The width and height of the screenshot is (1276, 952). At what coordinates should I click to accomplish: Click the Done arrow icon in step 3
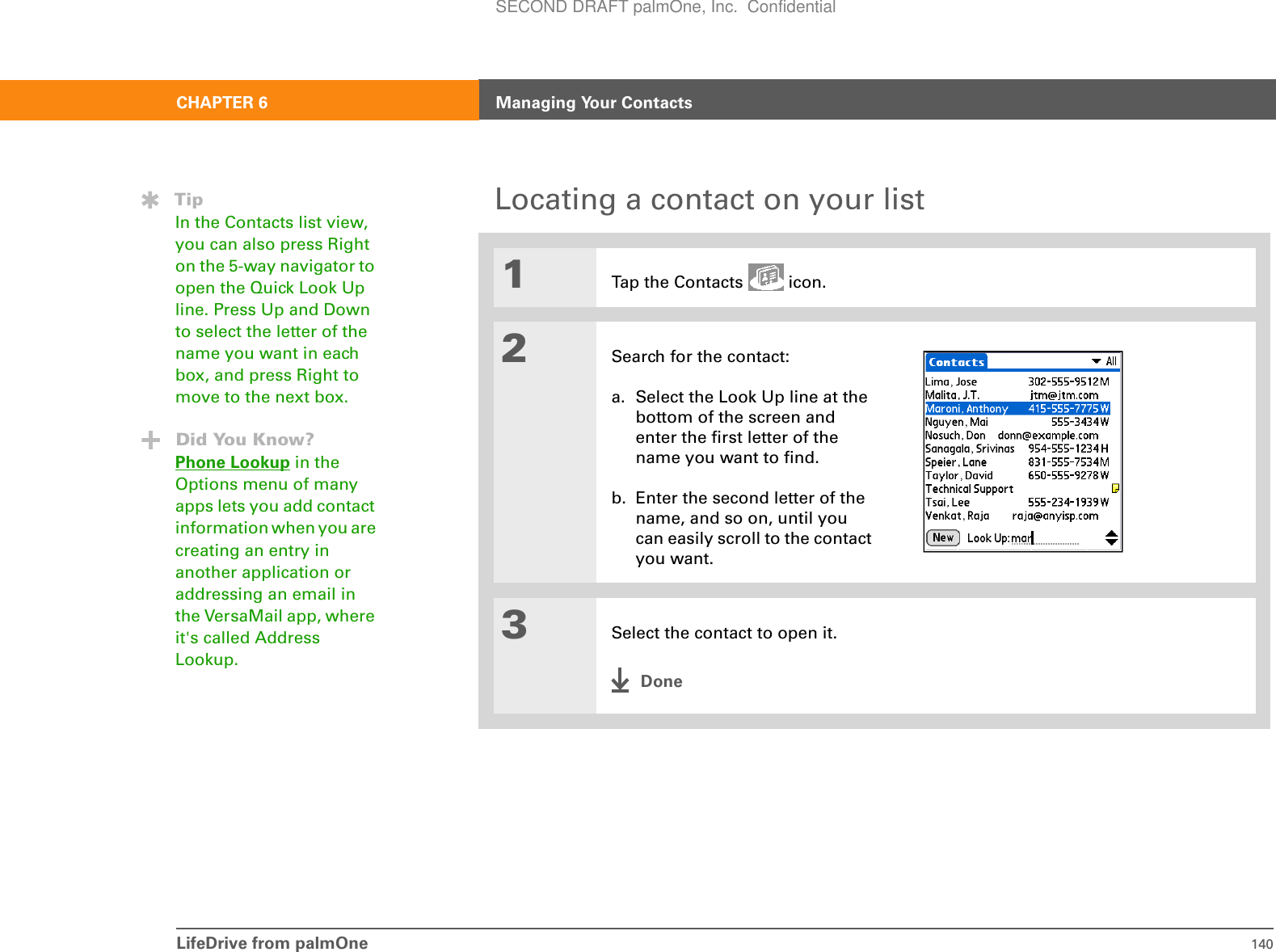point(620,680)
